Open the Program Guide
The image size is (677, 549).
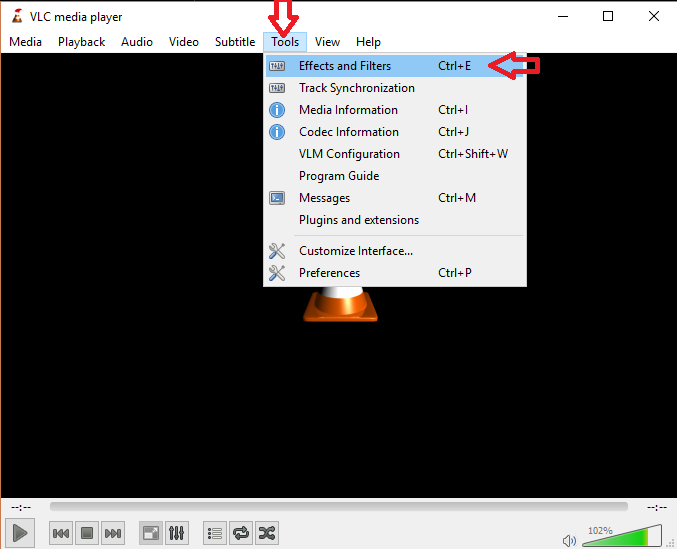point(395,176)
